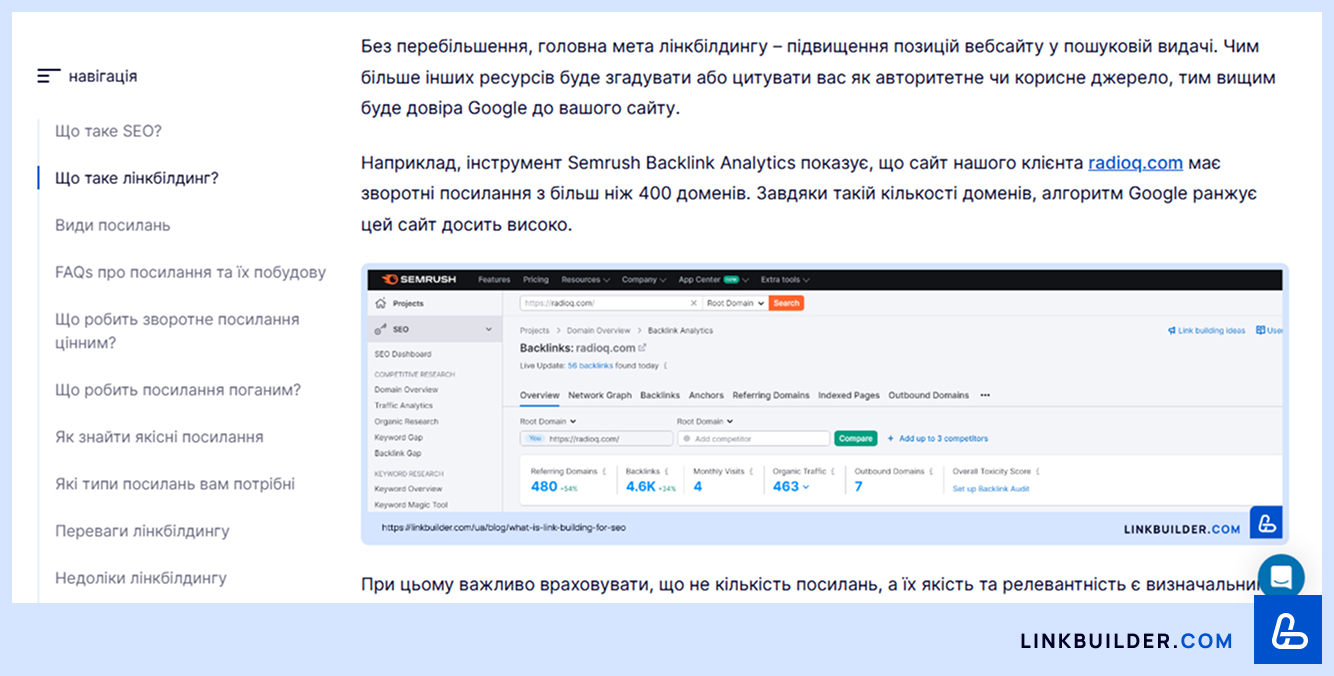Expand the Organic Traffic 463 chevron
Viewport: 1334px width, 676px height.
coord(806,487)
